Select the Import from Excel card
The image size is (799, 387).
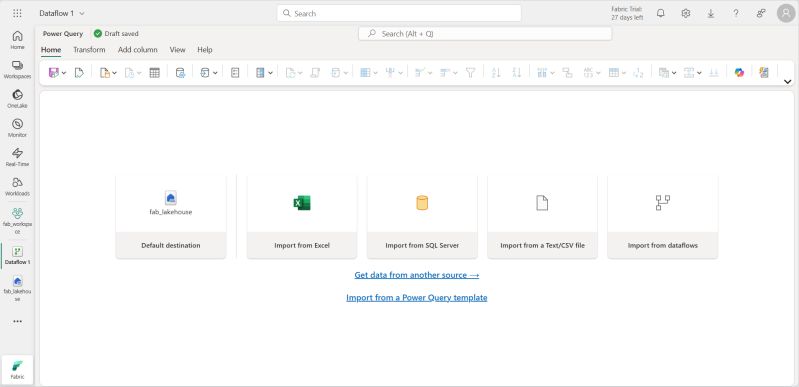(x=302, y=217)
